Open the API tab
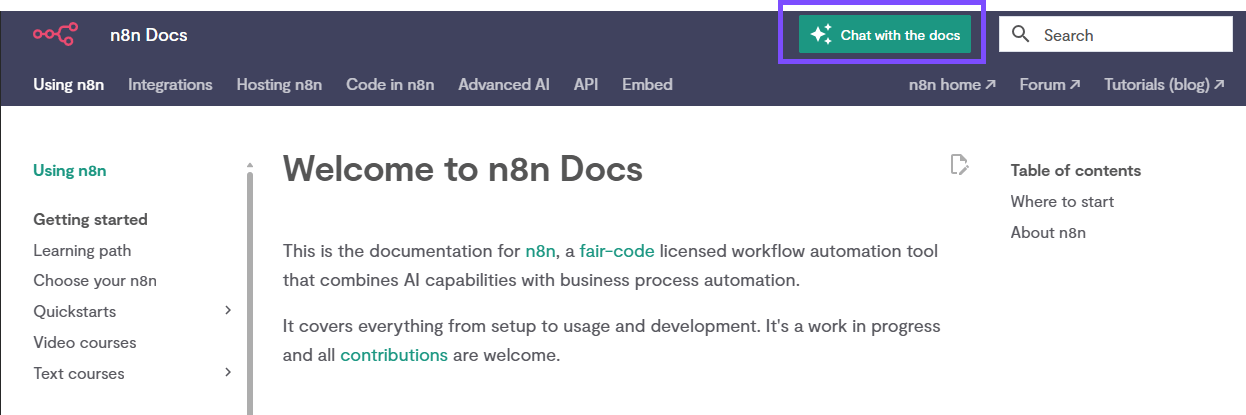Viewport: 1246px width, 415px height. tap(586, 85)
